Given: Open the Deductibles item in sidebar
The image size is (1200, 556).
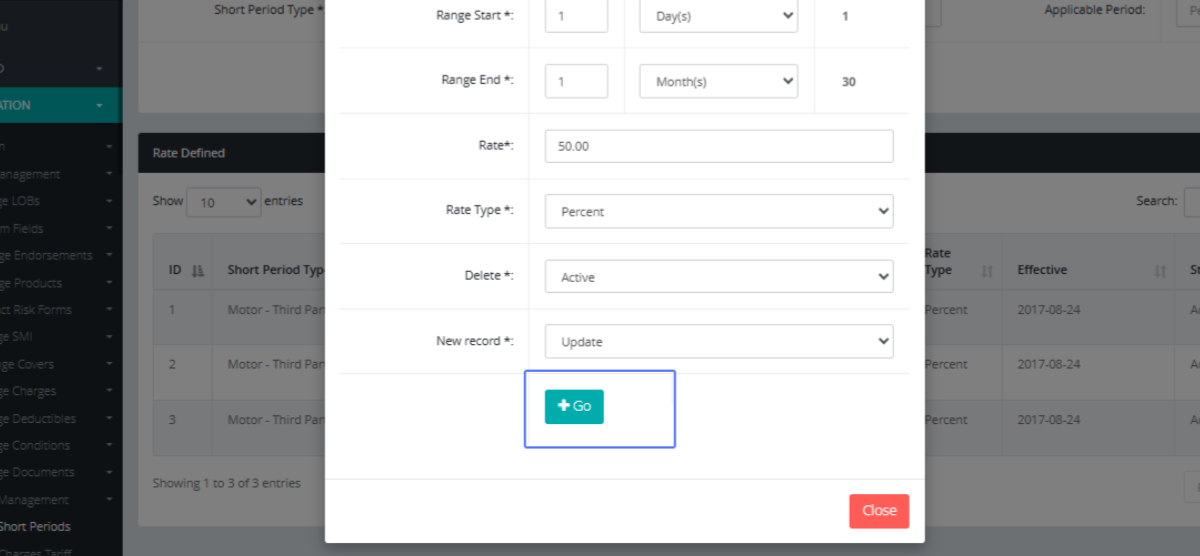Looking at the screenshot, I should (x=40, y=419).
